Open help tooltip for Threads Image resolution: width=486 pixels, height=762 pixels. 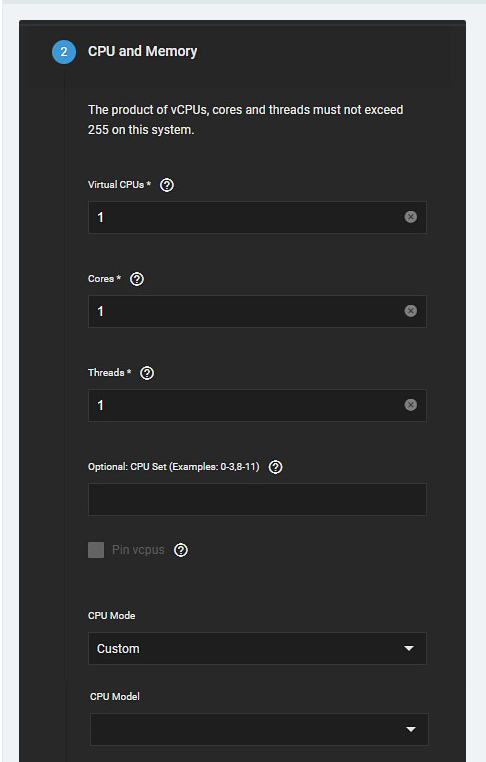[x=147, y=373]
